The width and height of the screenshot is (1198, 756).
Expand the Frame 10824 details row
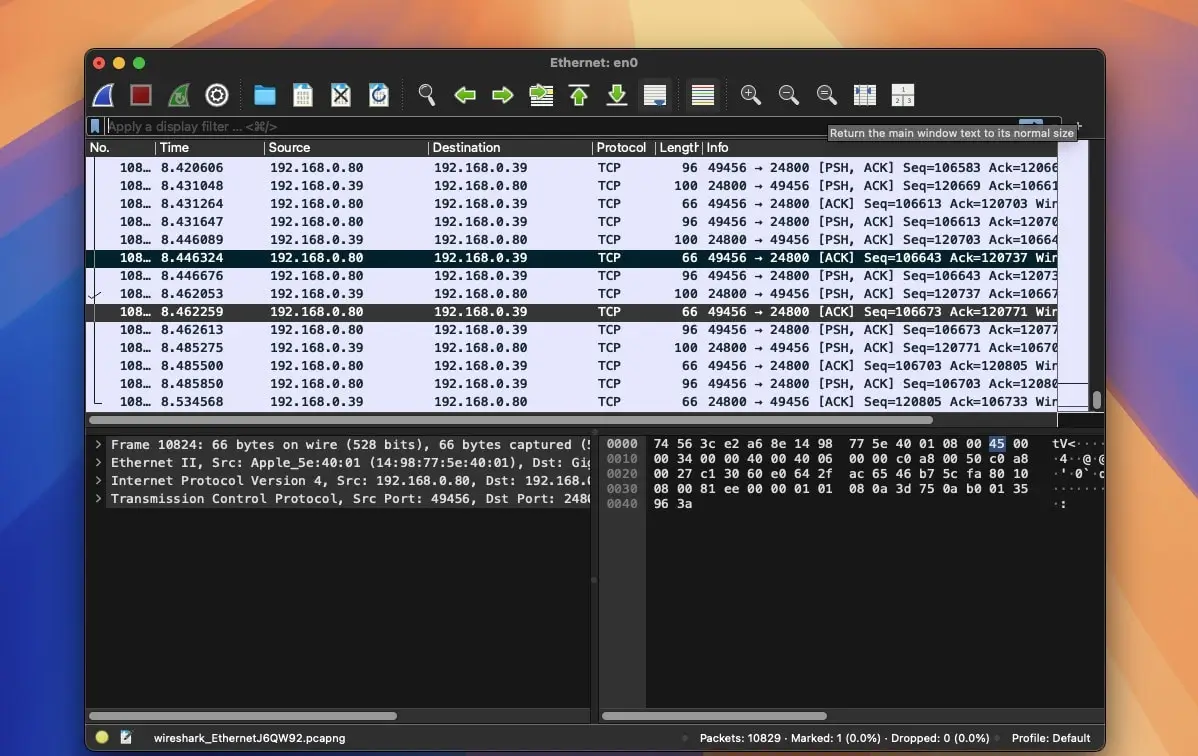point(99,444)
